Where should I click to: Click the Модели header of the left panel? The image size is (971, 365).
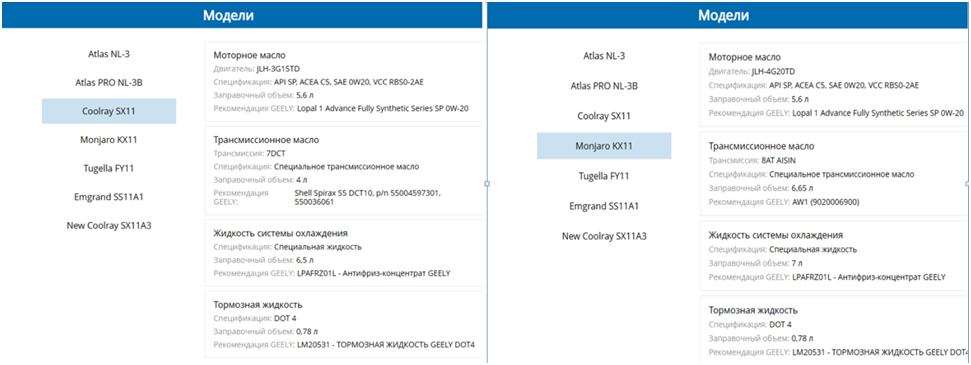(229, 15)
